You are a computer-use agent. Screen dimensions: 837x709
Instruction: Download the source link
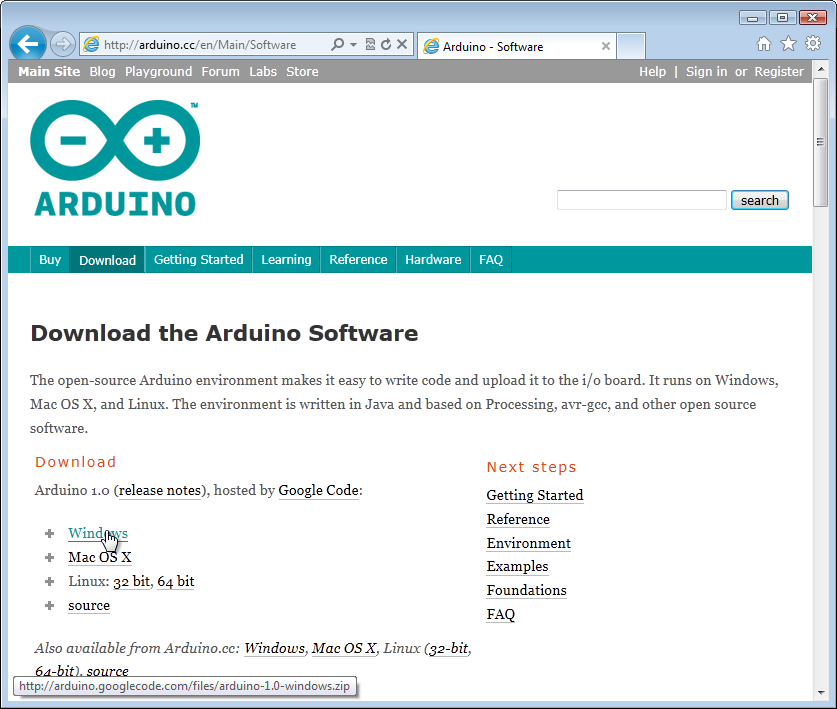(89, 605)
